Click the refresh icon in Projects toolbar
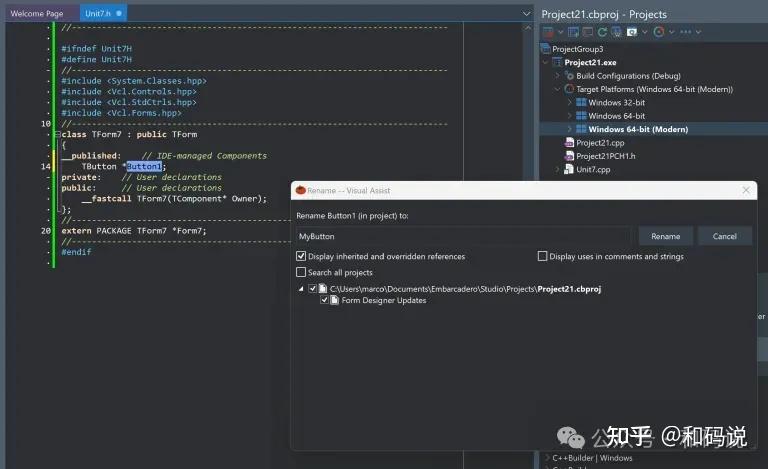The image size is (768, 469). (602, 32)
